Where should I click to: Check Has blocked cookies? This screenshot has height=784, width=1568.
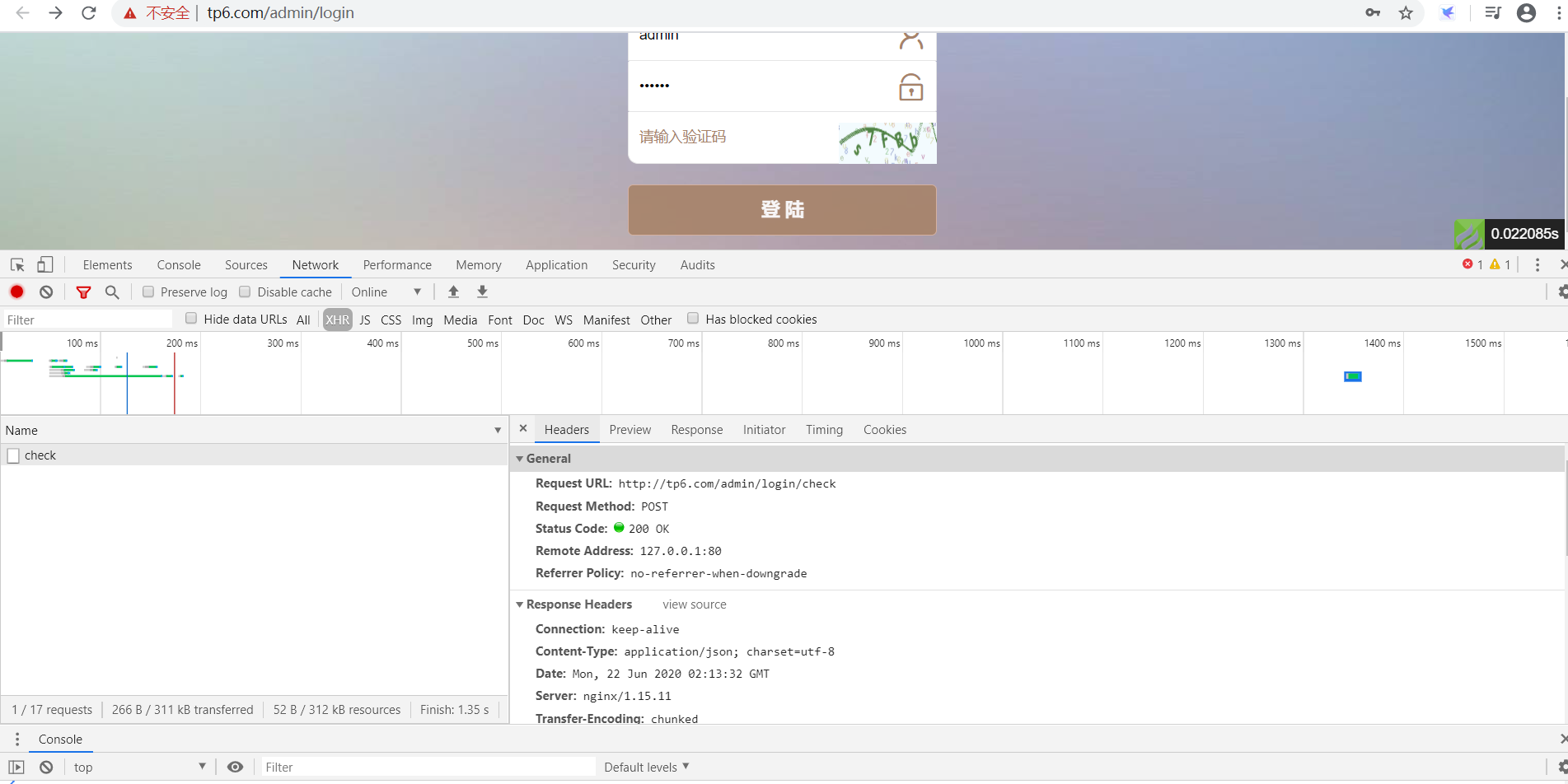pos(693,319)
